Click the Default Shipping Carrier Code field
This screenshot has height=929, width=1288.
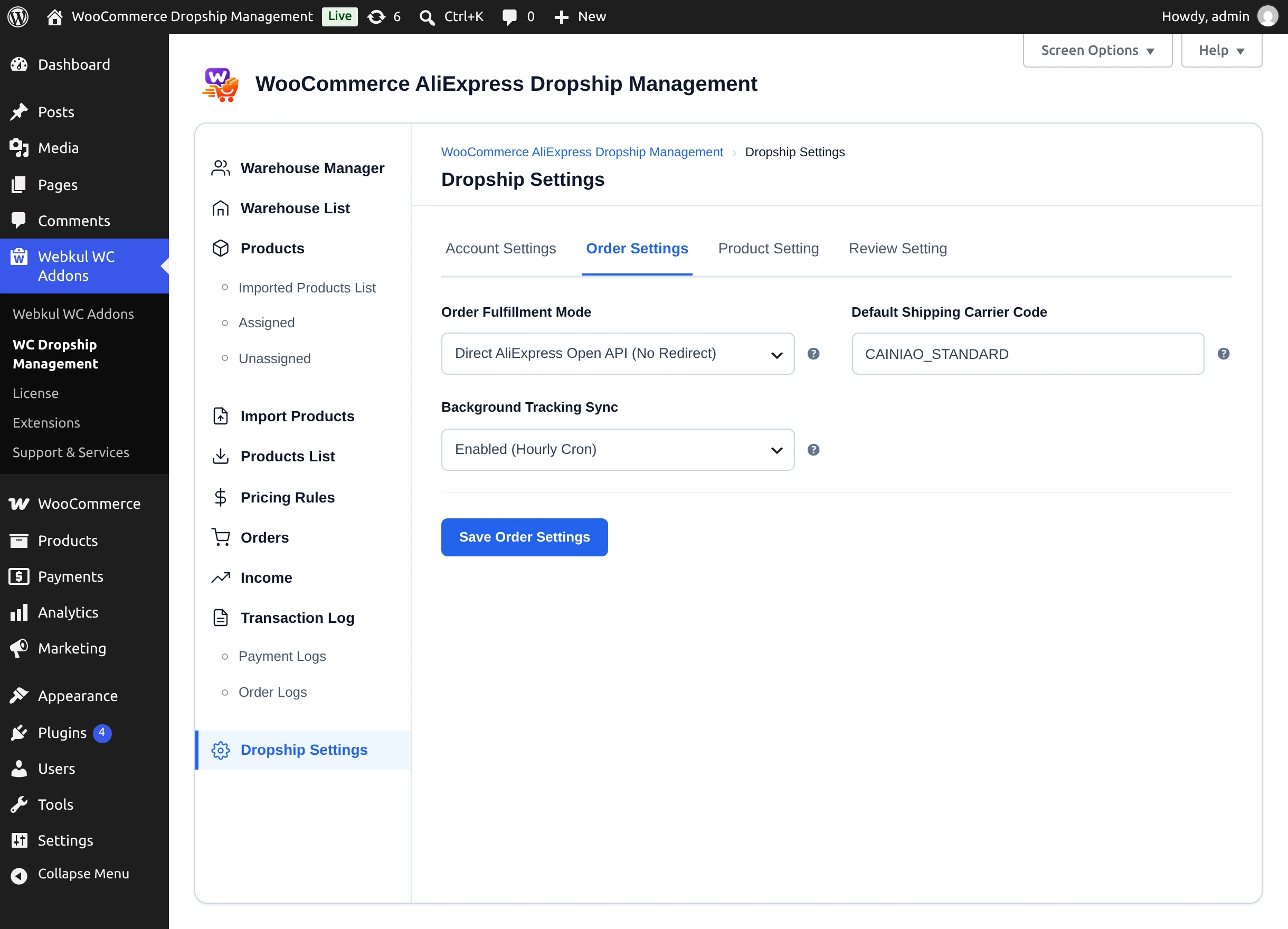1027,354
